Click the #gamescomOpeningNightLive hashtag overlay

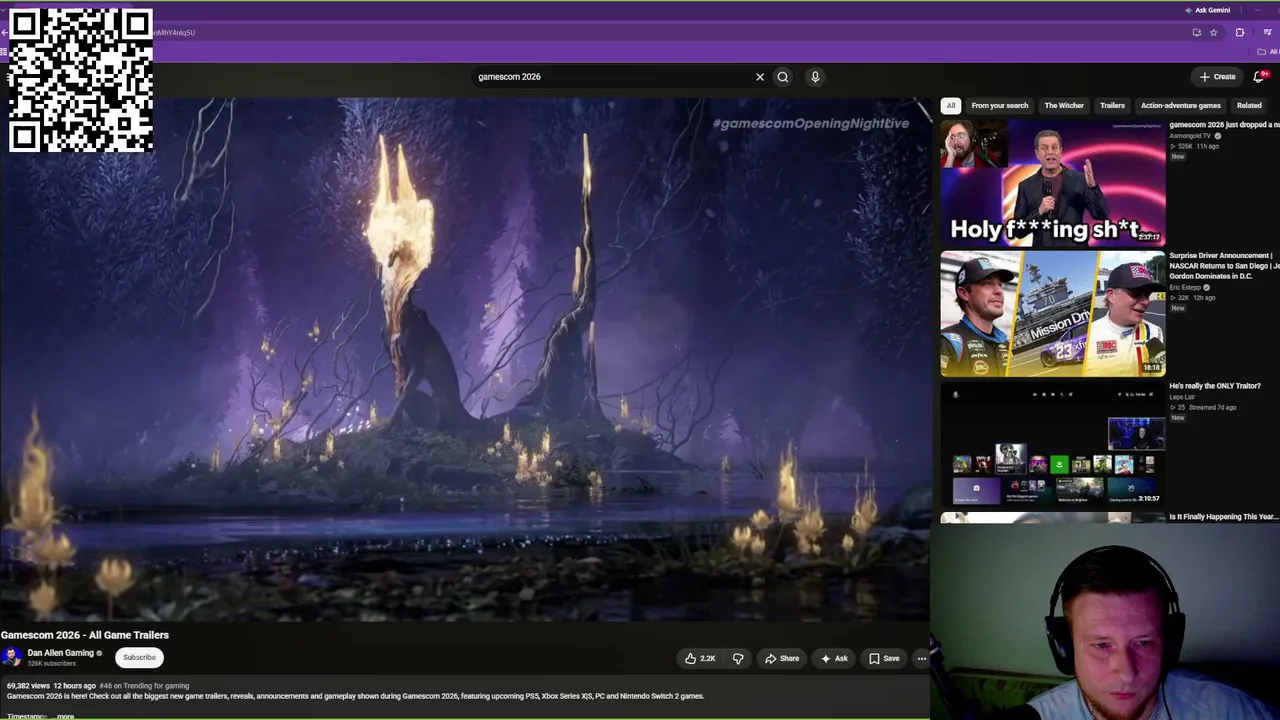pos(810,123)
